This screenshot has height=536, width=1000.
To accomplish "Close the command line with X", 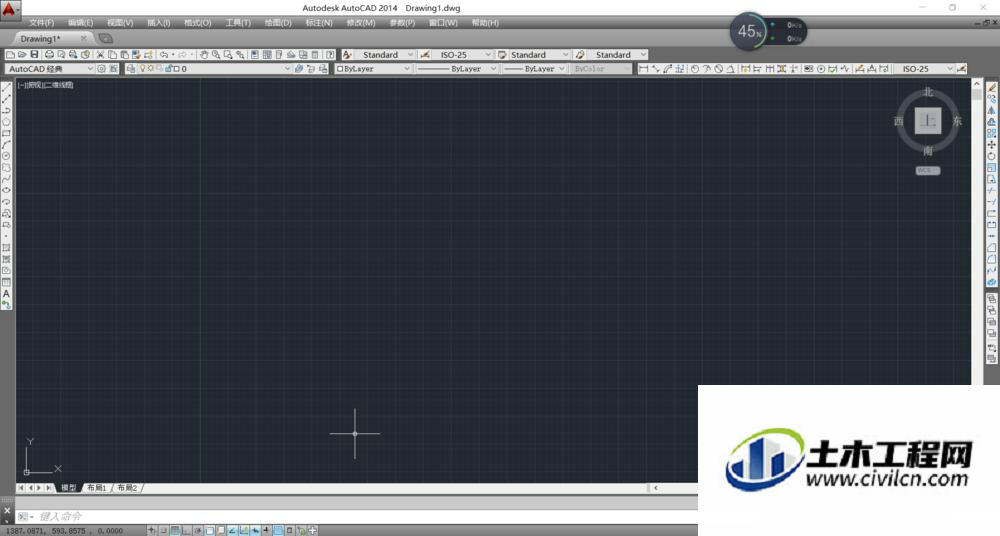I will (x=7, y=510).
